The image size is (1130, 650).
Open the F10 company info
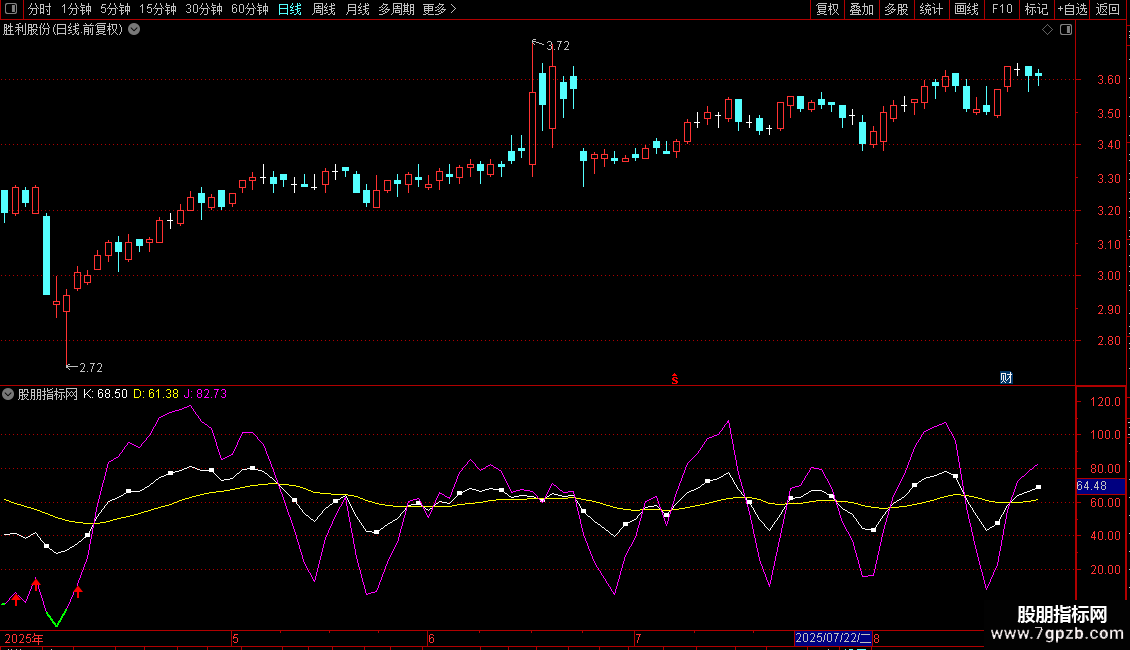[x=1002, y=9]
